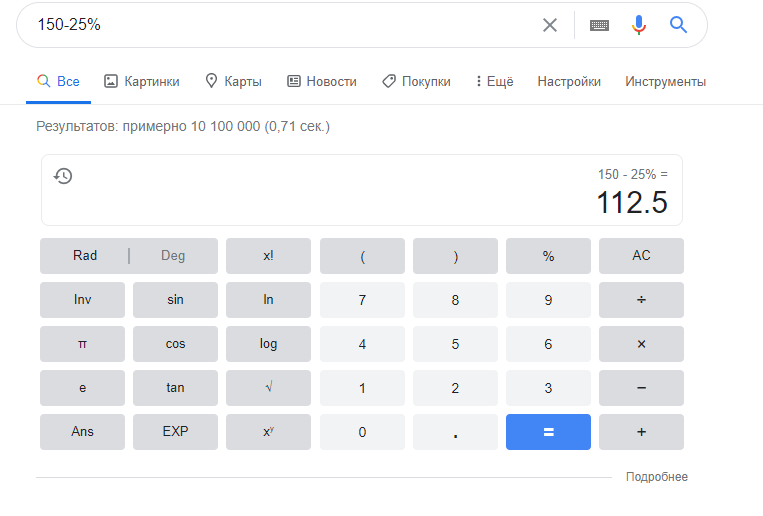Click the ln function key

click(268, 300)
